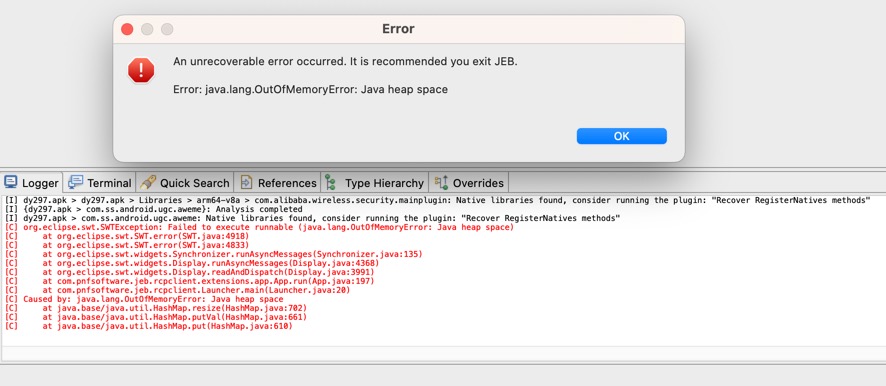Viewport: 886px width, 386px height.
Task: Close the Error dialog with the red button
Action: pos(127,29)
